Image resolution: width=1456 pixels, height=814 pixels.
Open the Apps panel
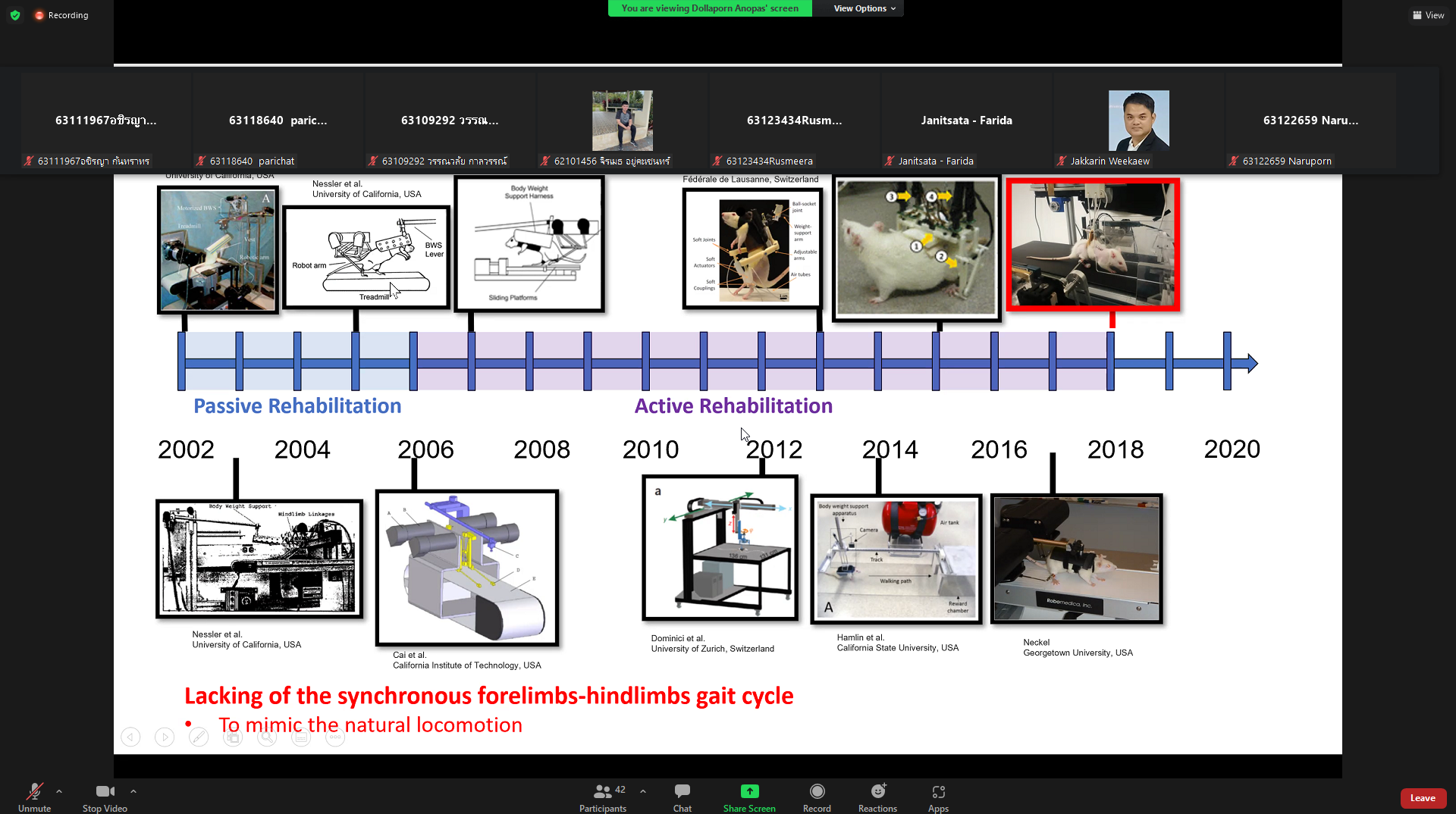pyautogui.click(x=938, y=797)
